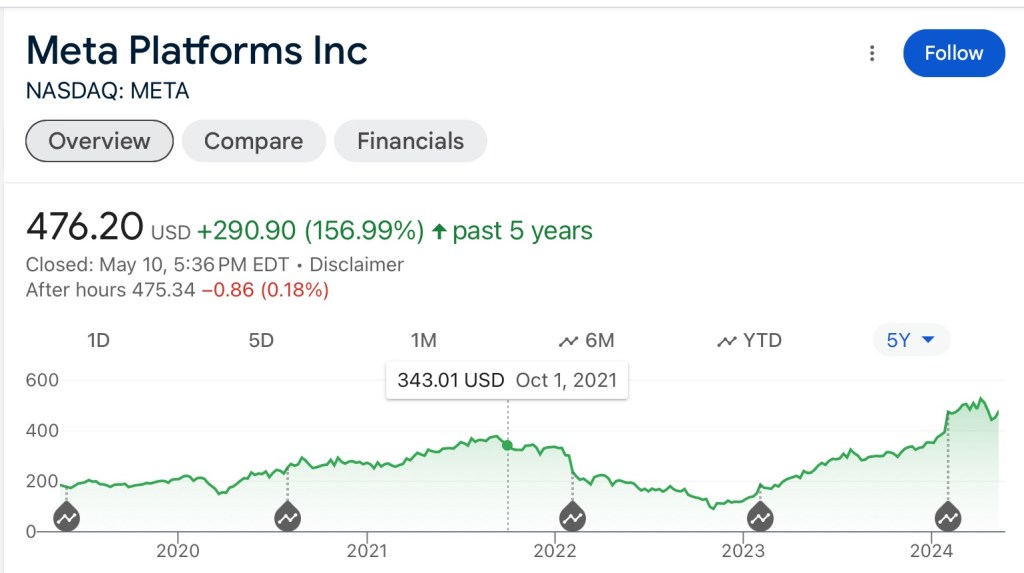Click the Meta Platforms Inc title
The image size is (1024, 573).
(197, 50)
